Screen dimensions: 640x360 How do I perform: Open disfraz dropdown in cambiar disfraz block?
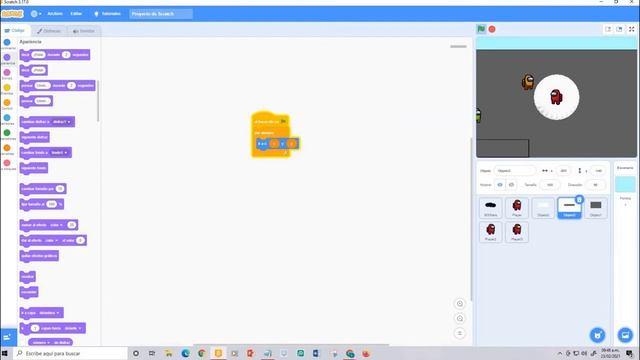(x=62, y=122)
